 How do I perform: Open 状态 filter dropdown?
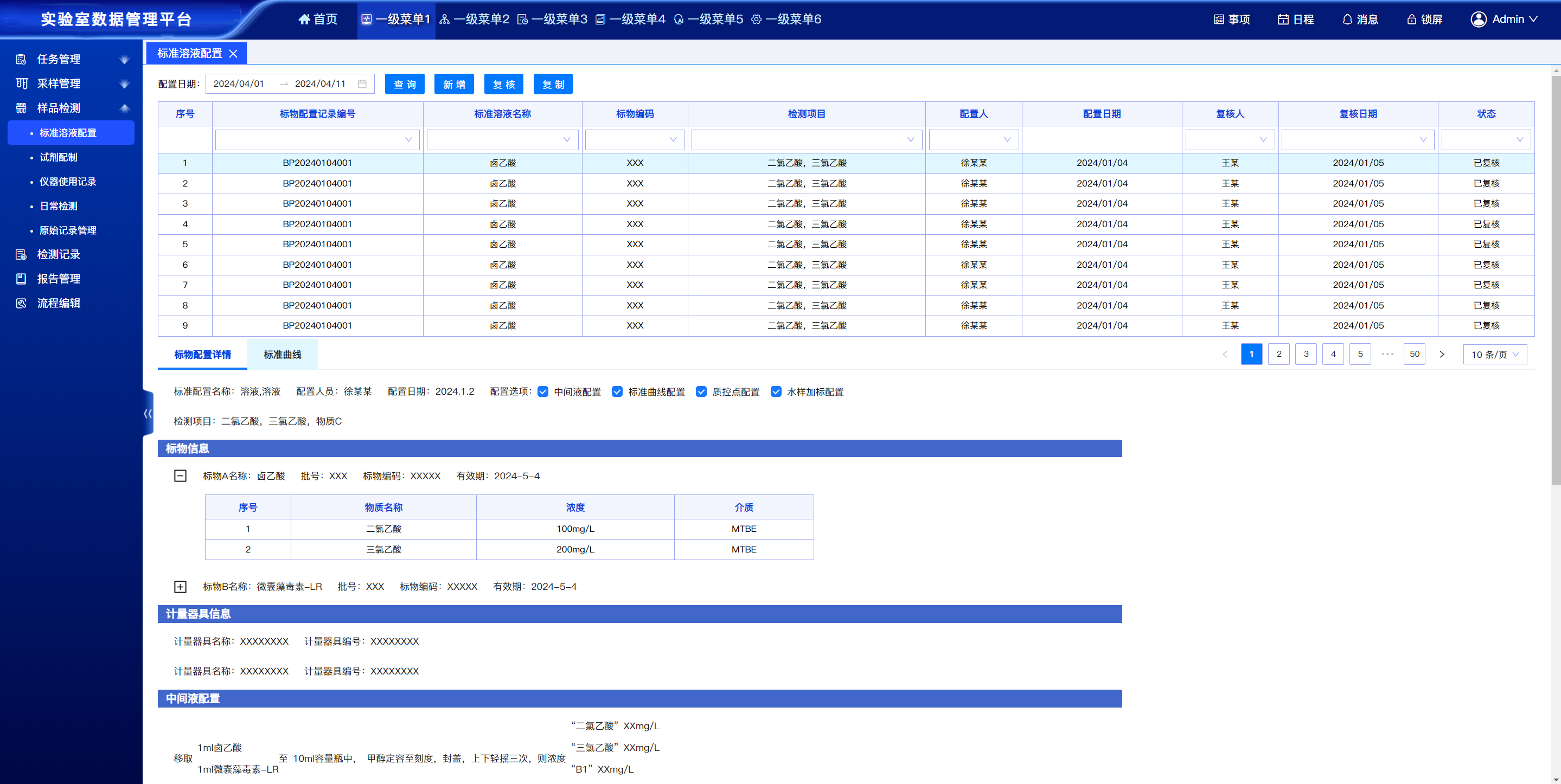coord(1486,140)
